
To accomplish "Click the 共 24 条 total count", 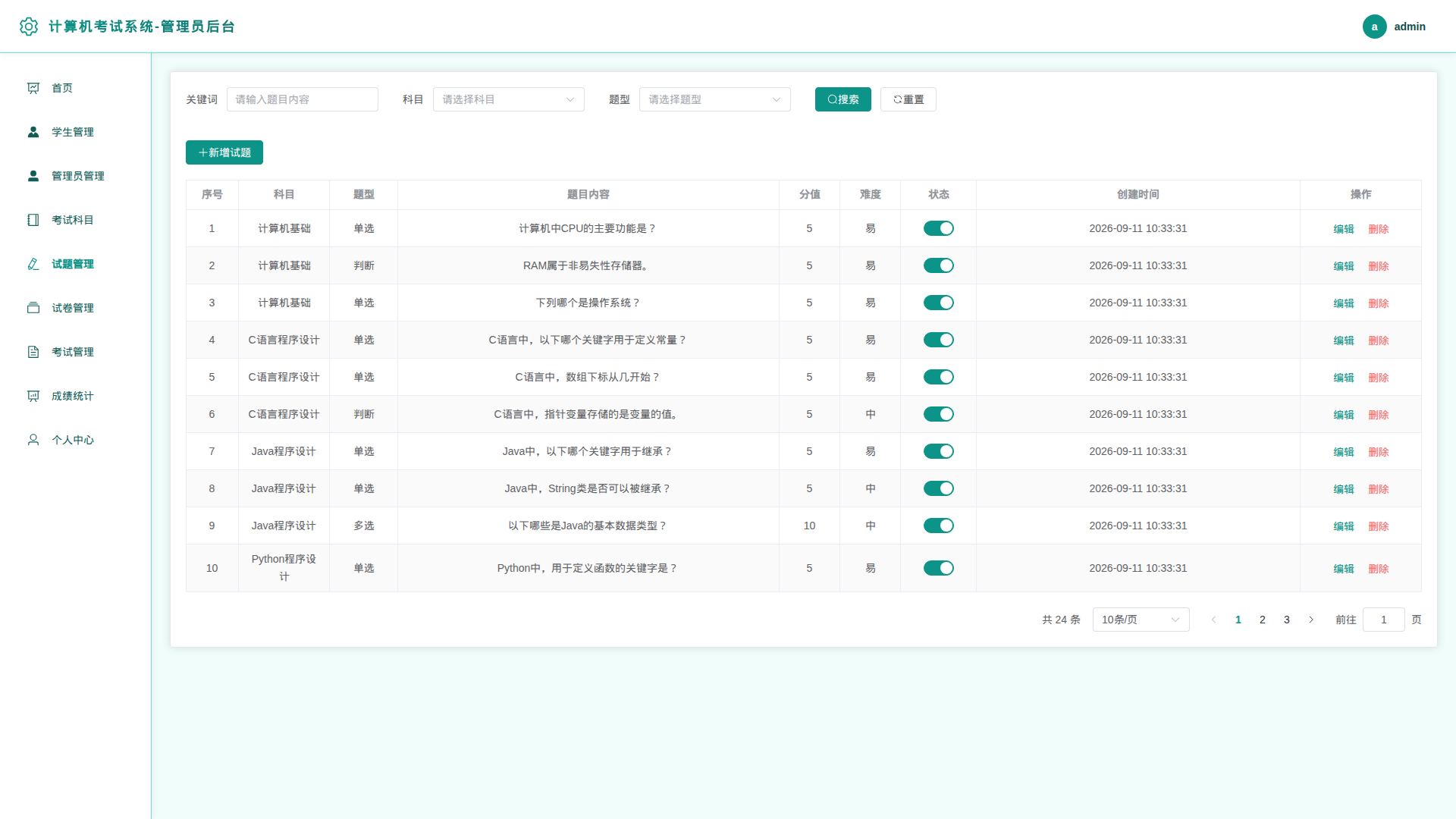I will [1061, 620].
